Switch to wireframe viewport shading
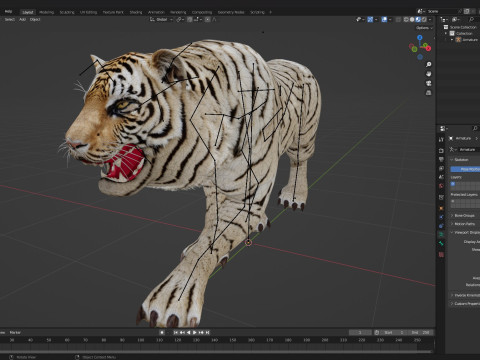Screen dimensions: 480x360 [406, 20]
